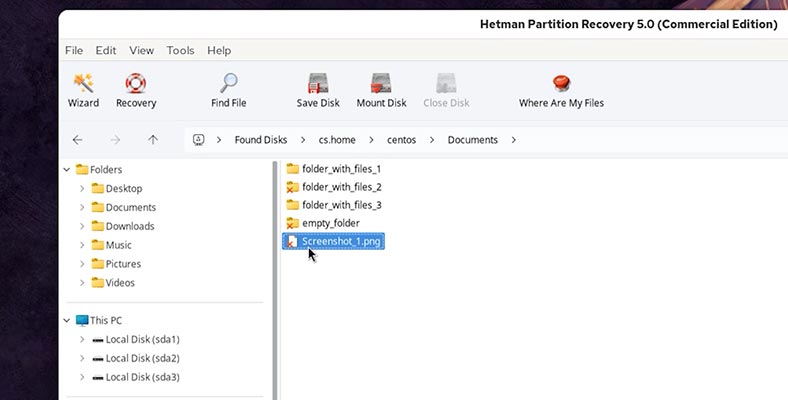
Task: Go forward with the right arrow
Action: (x=115, y=140)
